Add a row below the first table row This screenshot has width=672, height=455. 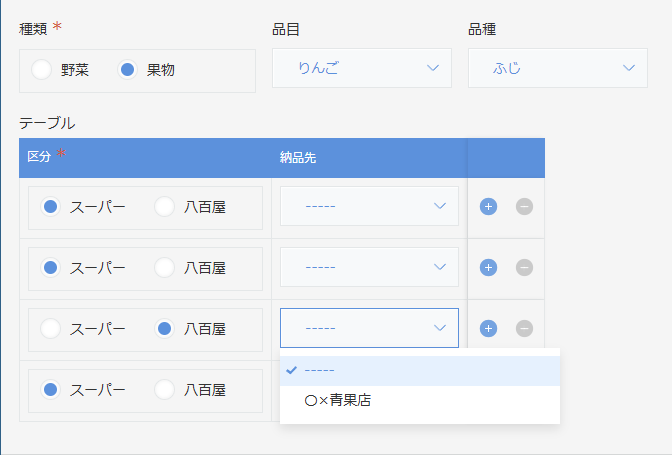(488, 207)
